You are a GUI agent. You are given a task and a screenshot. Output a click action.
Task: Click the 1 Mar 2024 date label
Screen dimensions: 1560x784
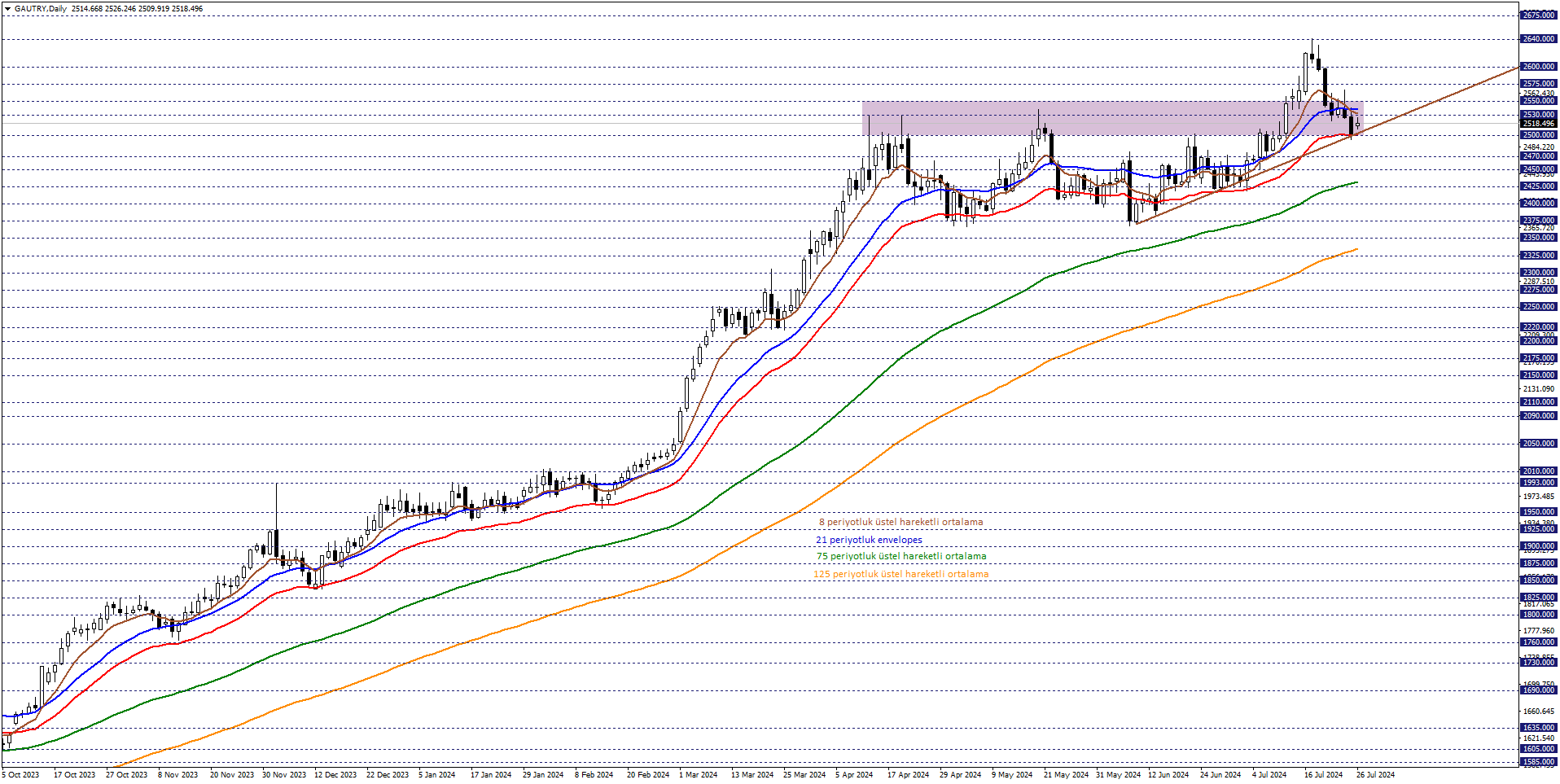coord(699,774)
